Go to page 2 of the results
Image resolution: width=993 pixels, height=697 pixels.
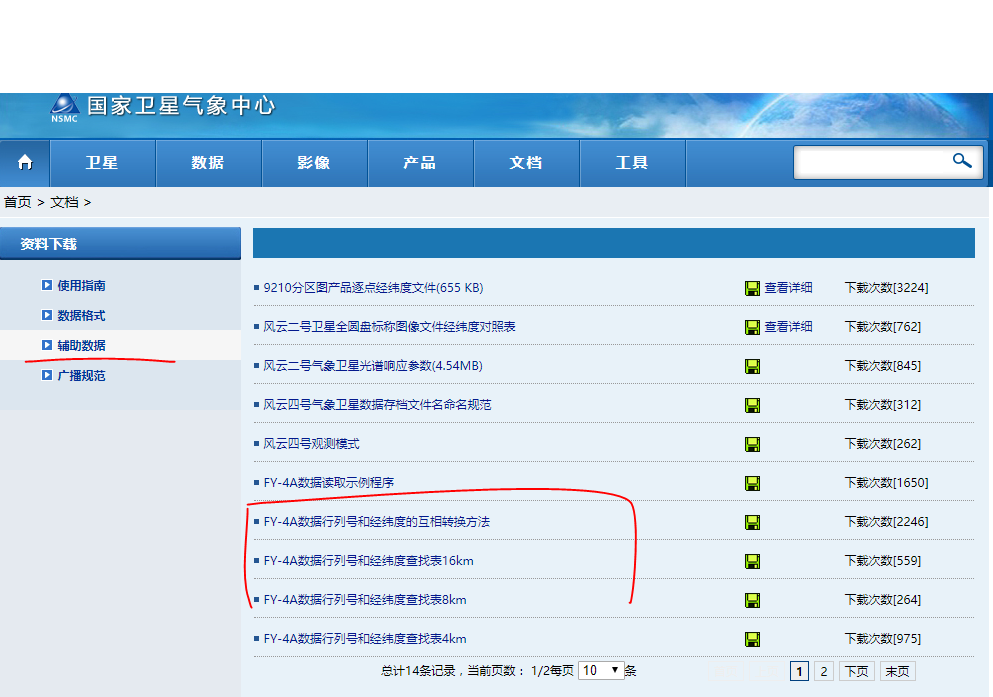coord(823,670)
